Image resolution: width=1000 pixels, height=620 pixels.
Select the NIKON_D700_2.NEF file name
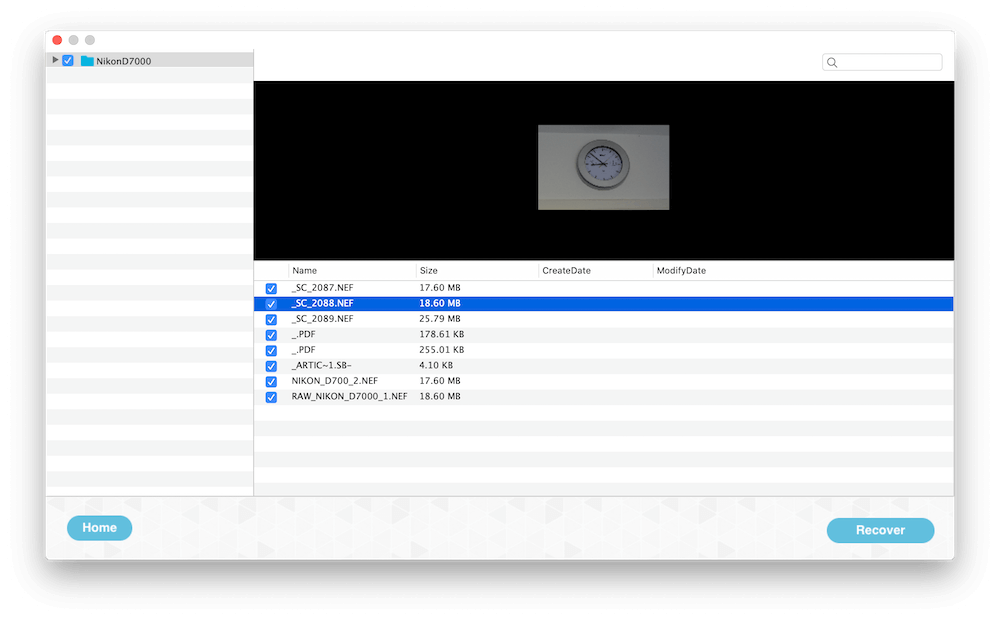pyautogui.click(x=335, y=381)
